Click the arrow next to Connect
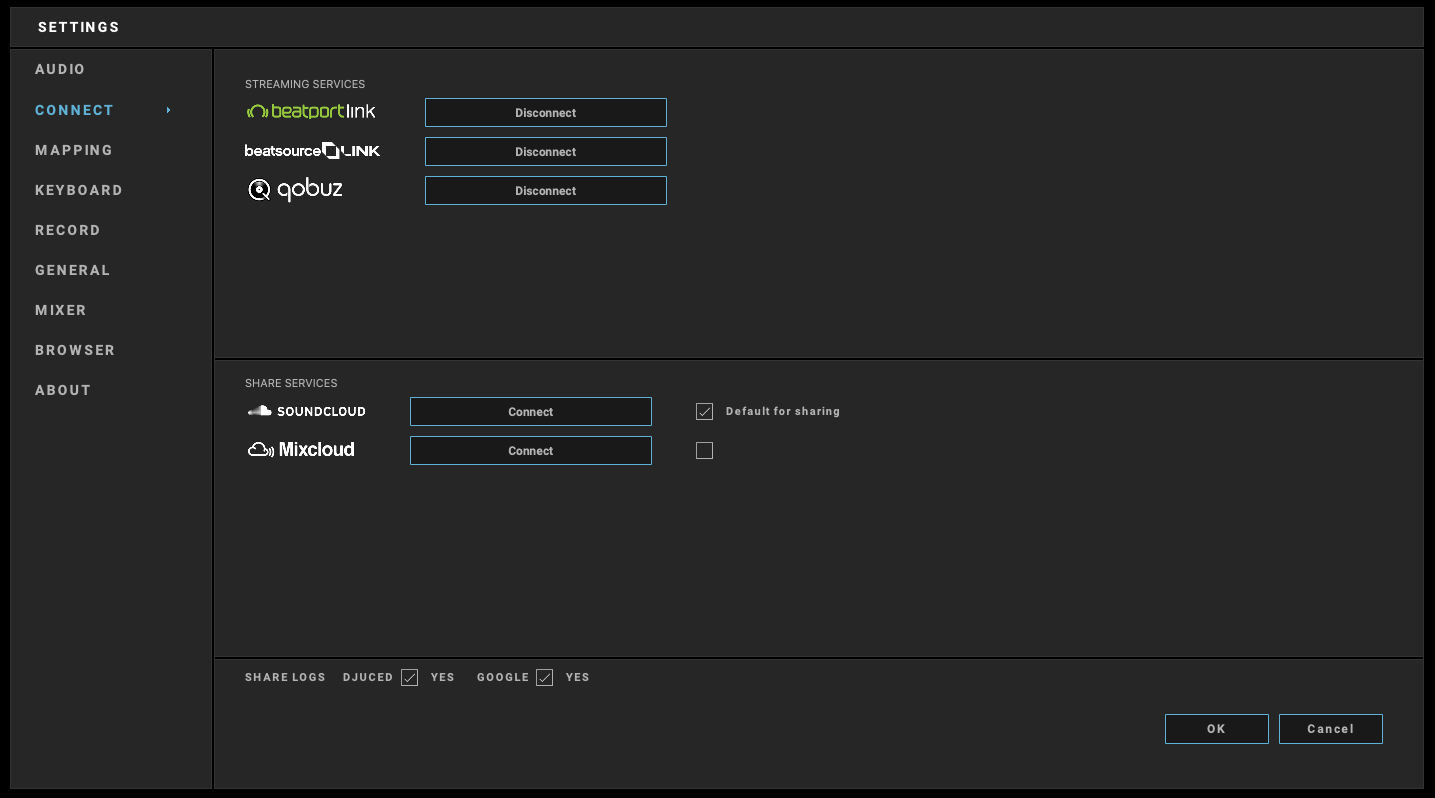 click(x=169, y=110)
